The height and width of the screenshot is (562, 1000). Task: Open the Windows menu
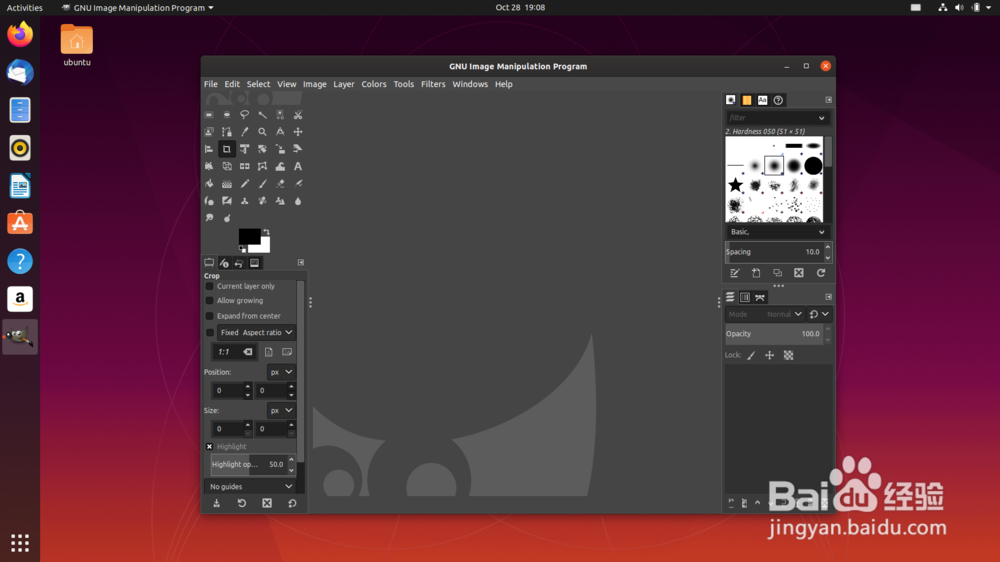point(470,84)
